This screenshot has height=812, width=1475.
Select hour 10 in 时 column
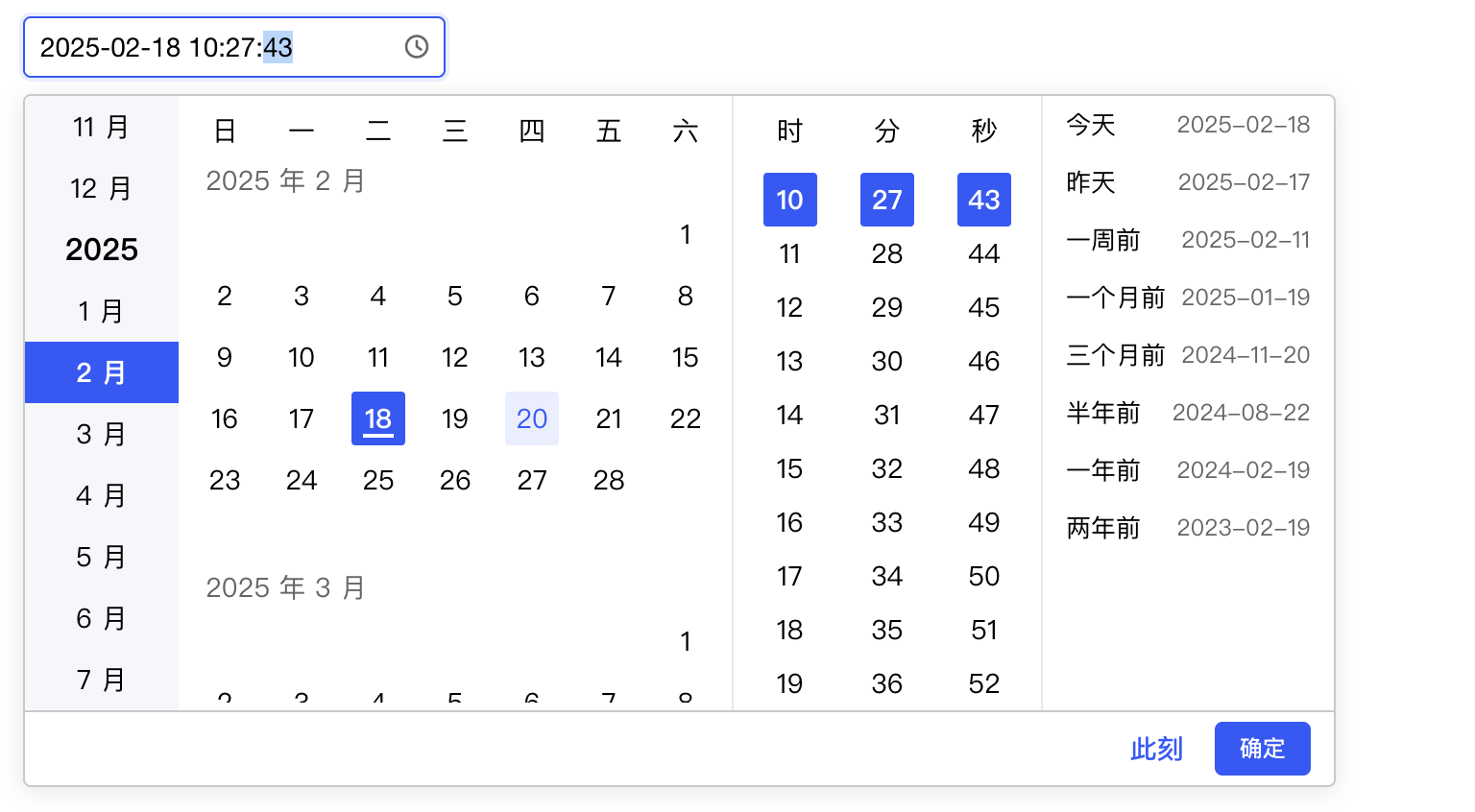coord(790,200)
